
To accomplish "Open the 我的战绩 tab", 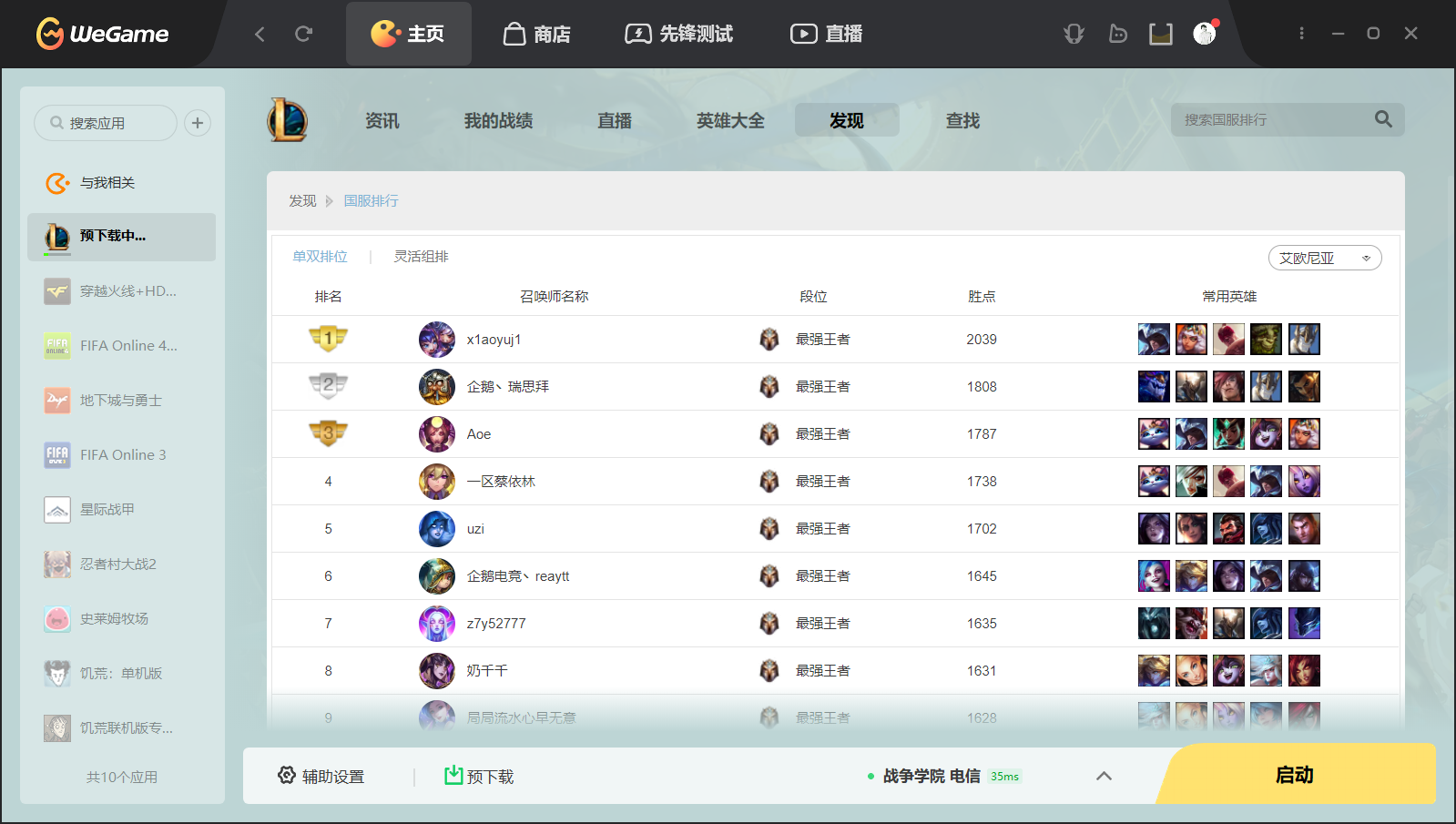I will pyautogui.click(x=498, y=120).
